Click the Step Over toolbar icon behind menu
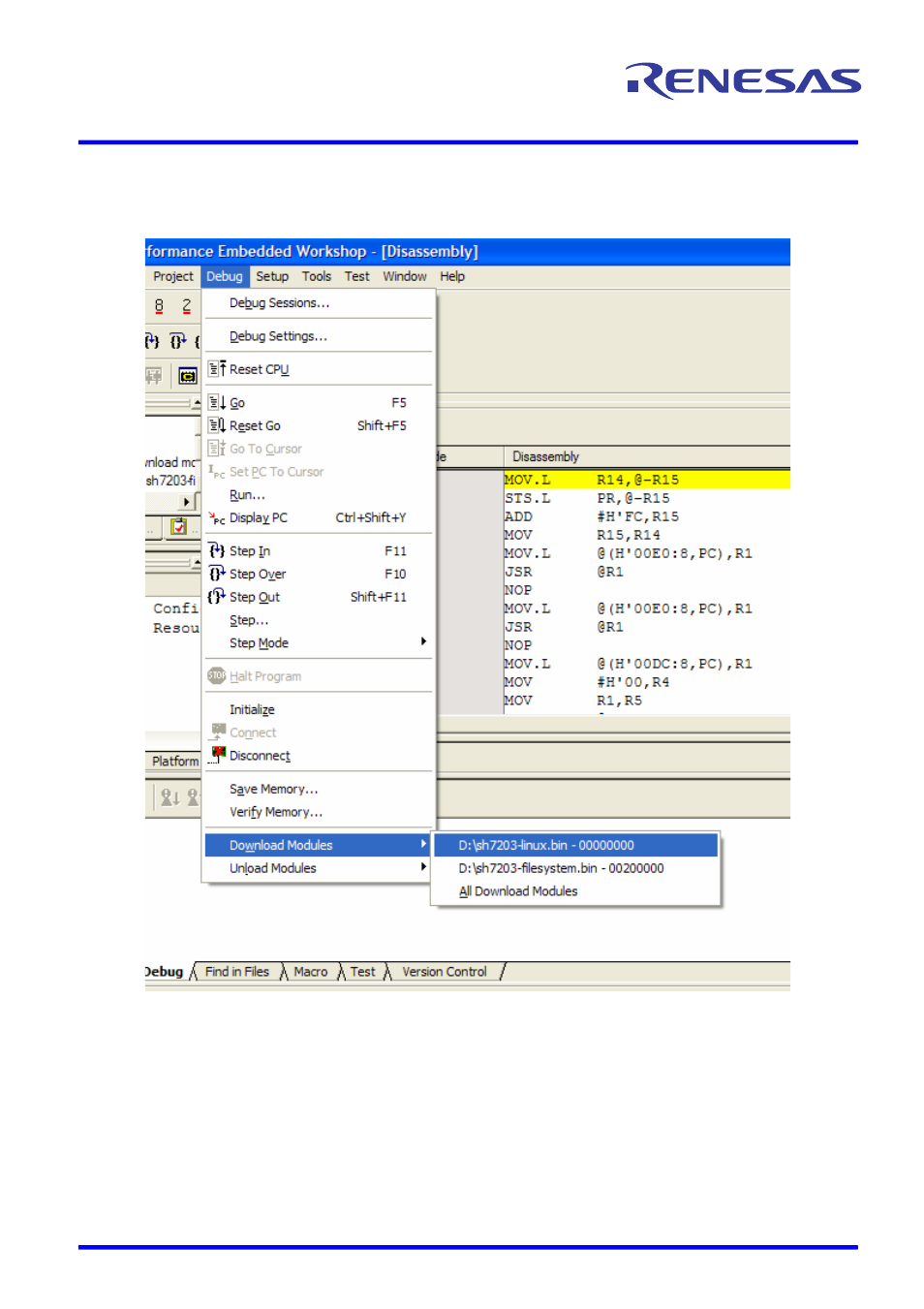Image resolution: width=924 pixels, height=1309 pixels. [x=178, y=341]
